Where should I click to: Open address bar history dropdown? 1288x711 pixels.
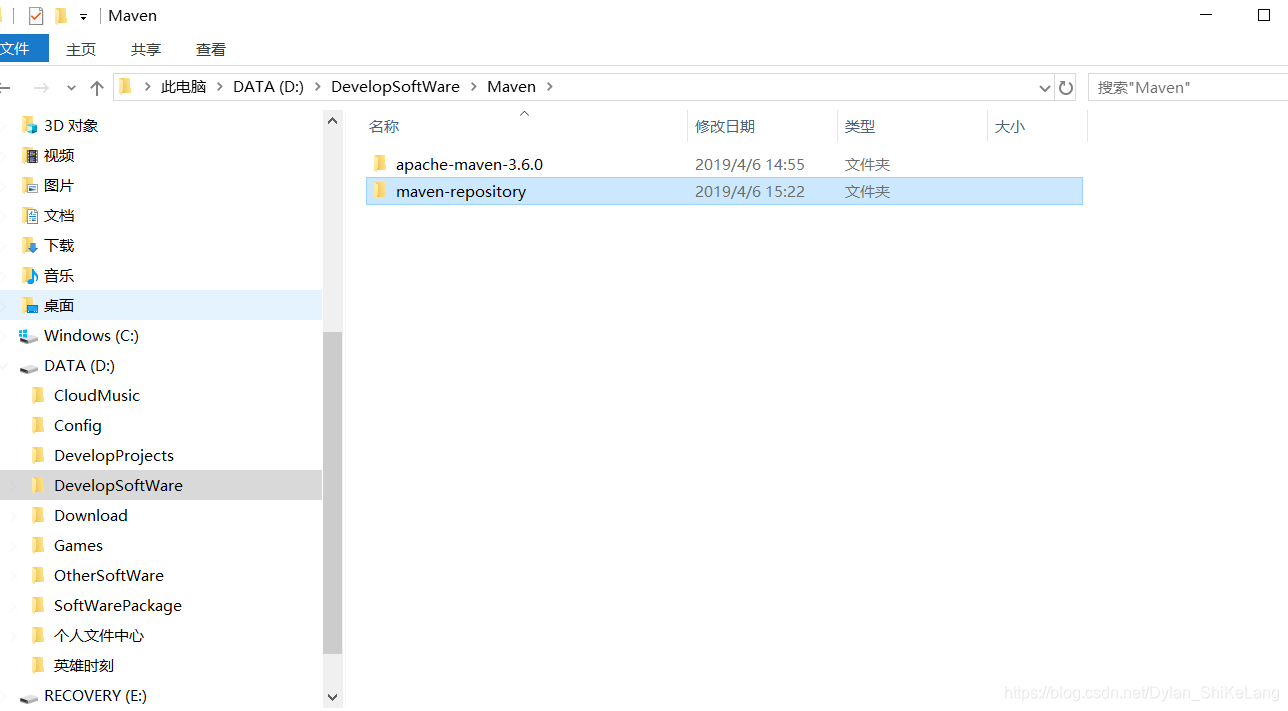(1045, 88)
